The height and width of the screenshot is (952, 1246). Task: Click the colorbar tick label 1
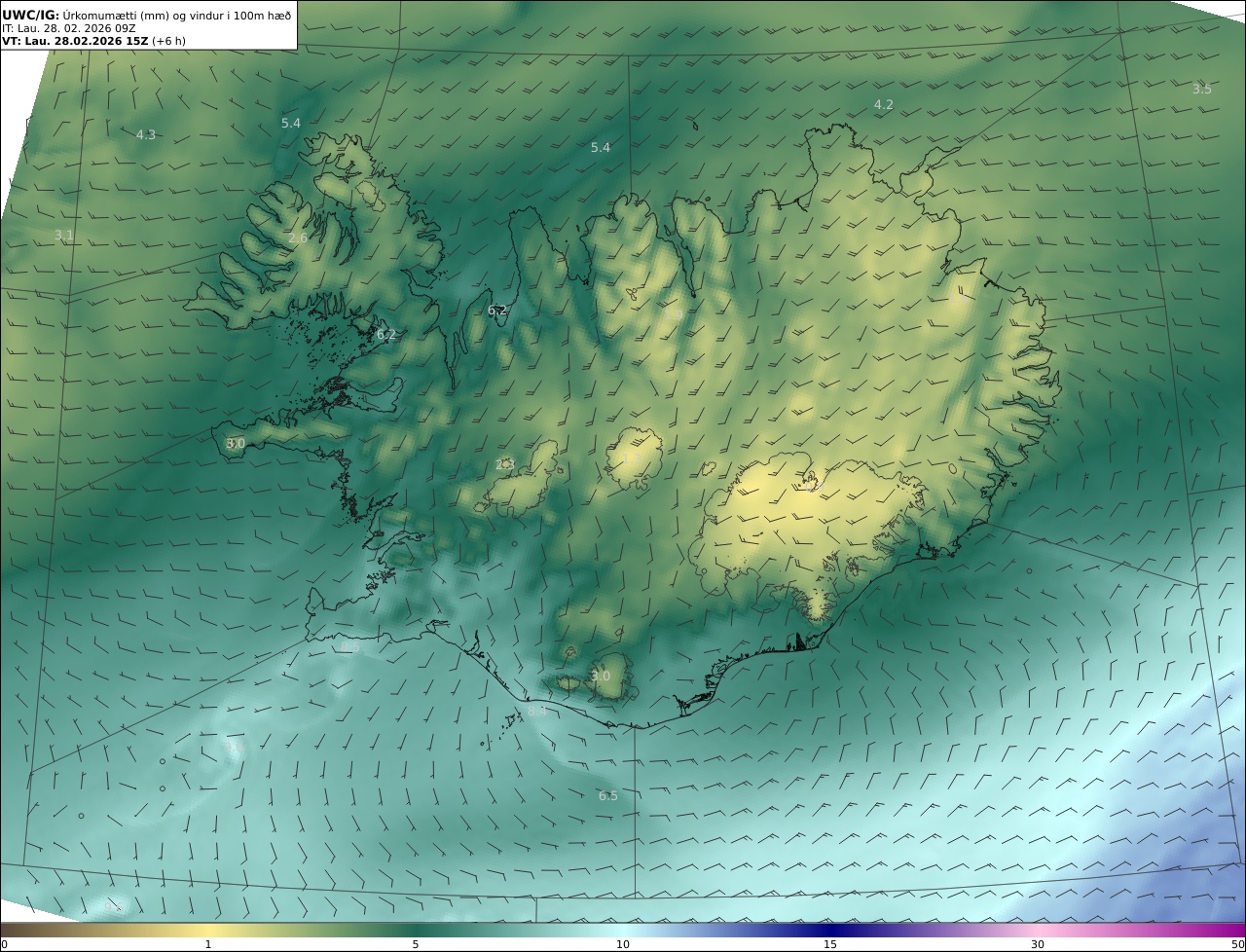pos(208,944)
